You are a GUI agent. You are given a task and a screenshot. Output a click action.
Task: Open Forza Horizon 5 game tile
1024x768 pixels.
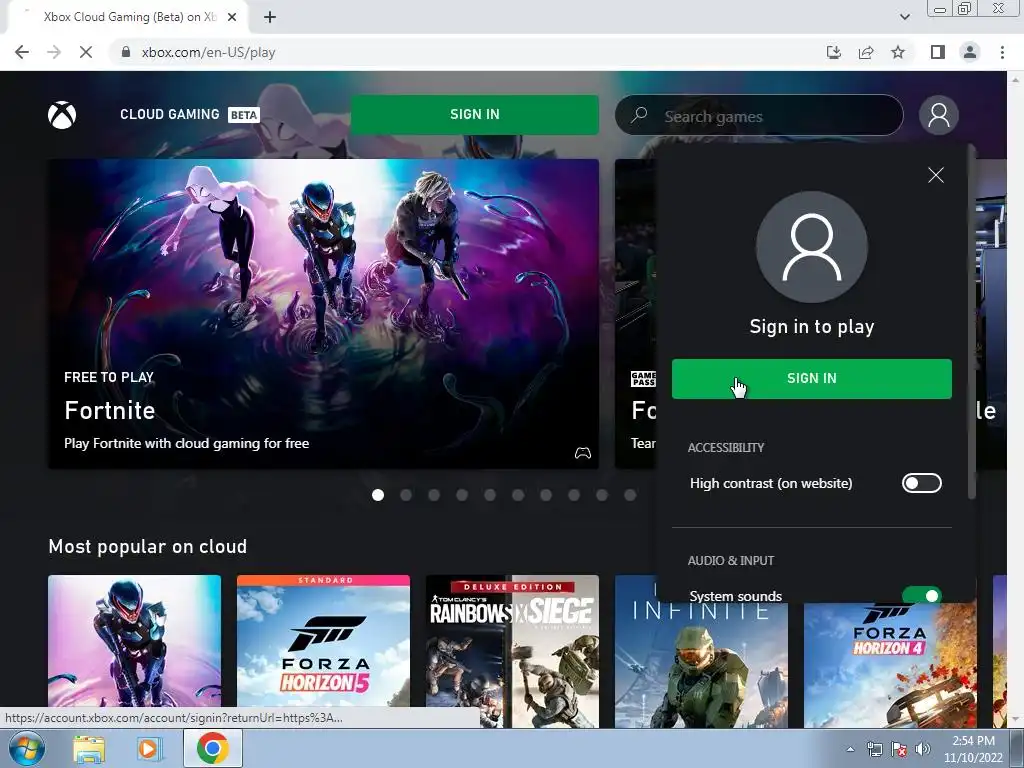[x=323, y=650]
